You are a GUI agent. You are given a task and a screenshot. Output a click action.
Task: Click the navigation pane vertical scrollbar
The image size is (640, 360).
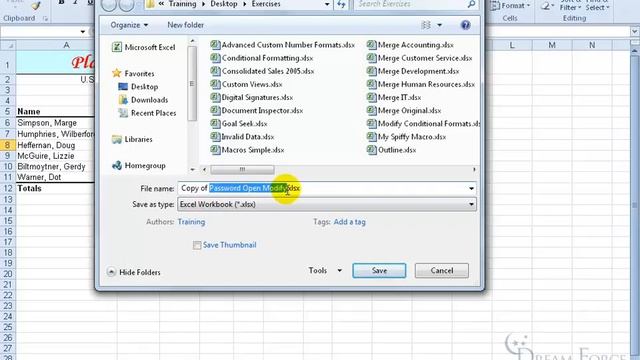[x=192, y=83]
